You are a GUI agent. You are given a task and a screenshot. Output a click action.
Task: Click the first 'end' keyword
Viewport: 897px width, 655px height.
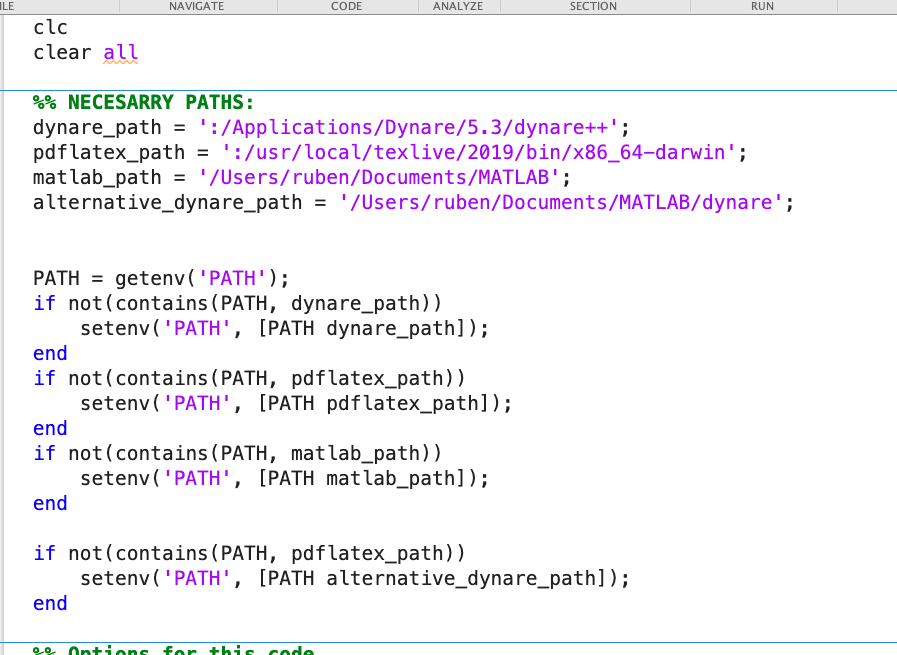pyautogui.click(x=50, y=353)
